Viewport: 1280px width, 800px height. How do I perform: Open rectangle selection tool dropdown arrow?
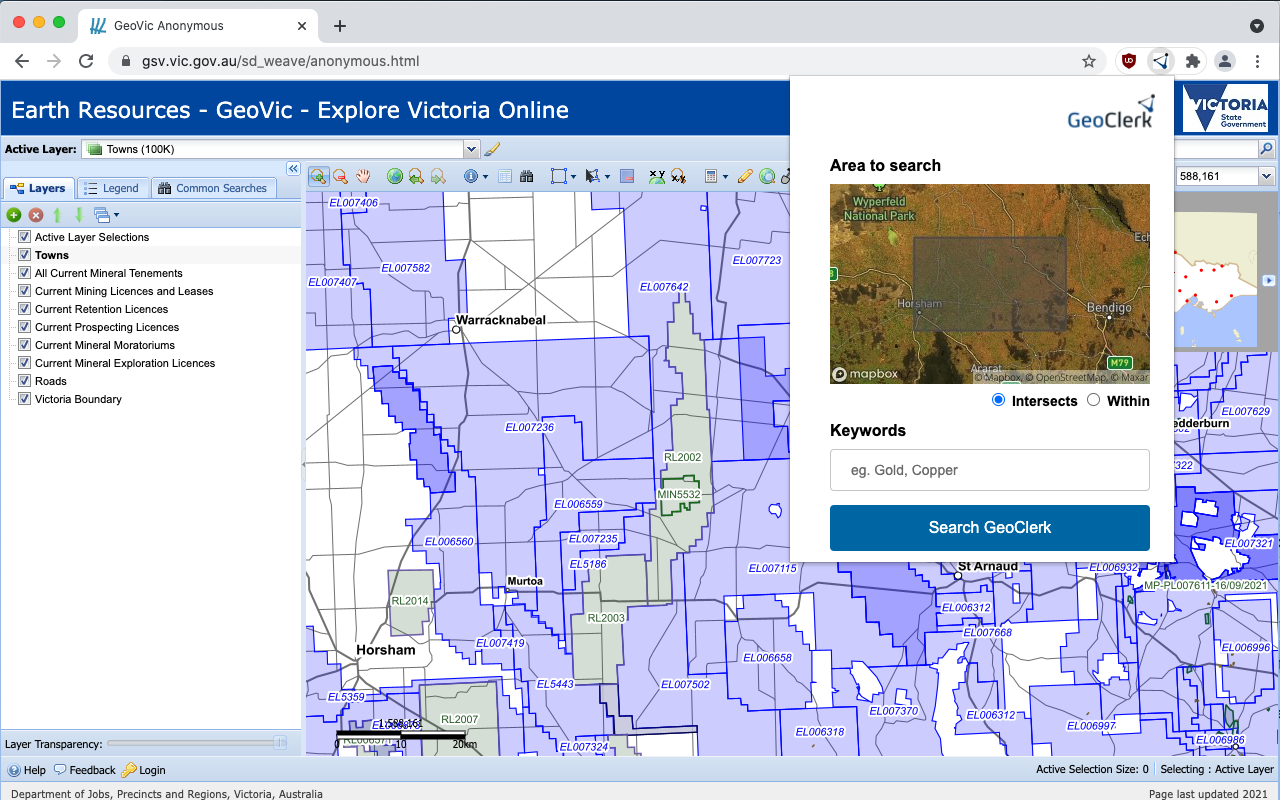pos(573,177)
